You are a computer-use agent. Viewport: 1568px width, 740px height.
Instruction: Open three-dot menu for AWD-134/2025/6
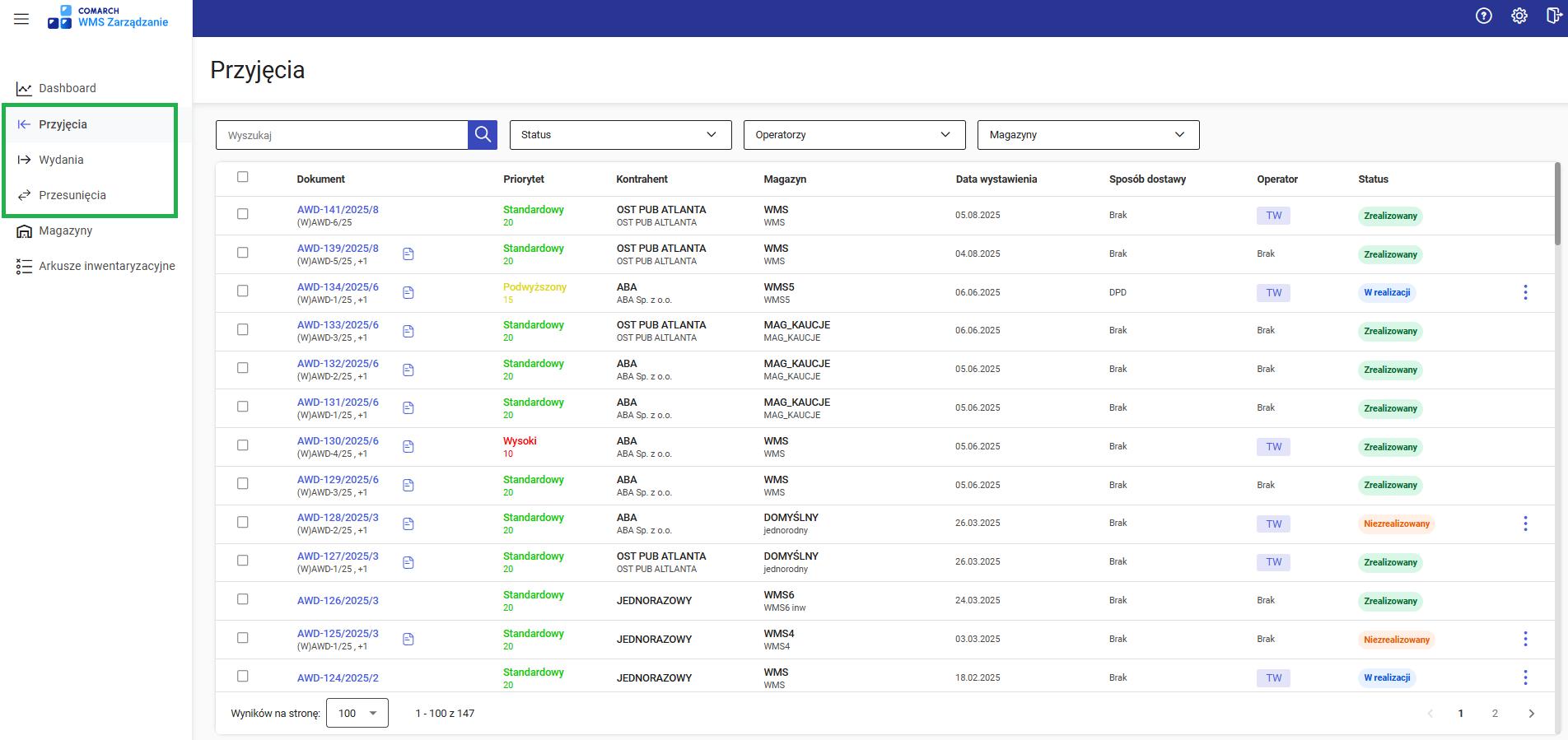1525,292
